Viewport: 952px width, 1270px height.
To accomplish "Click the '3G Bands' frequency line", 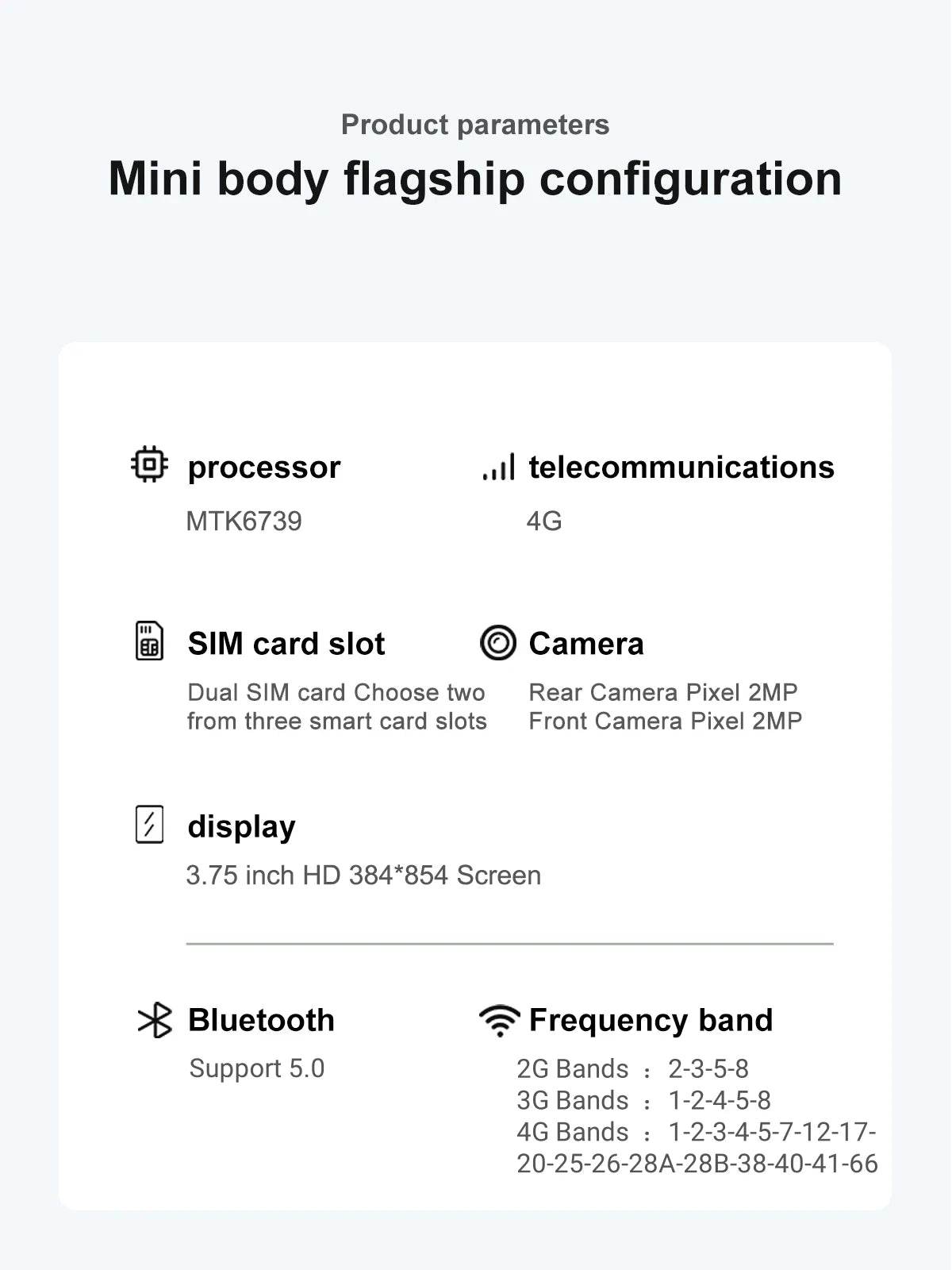I will (643, 1101).
